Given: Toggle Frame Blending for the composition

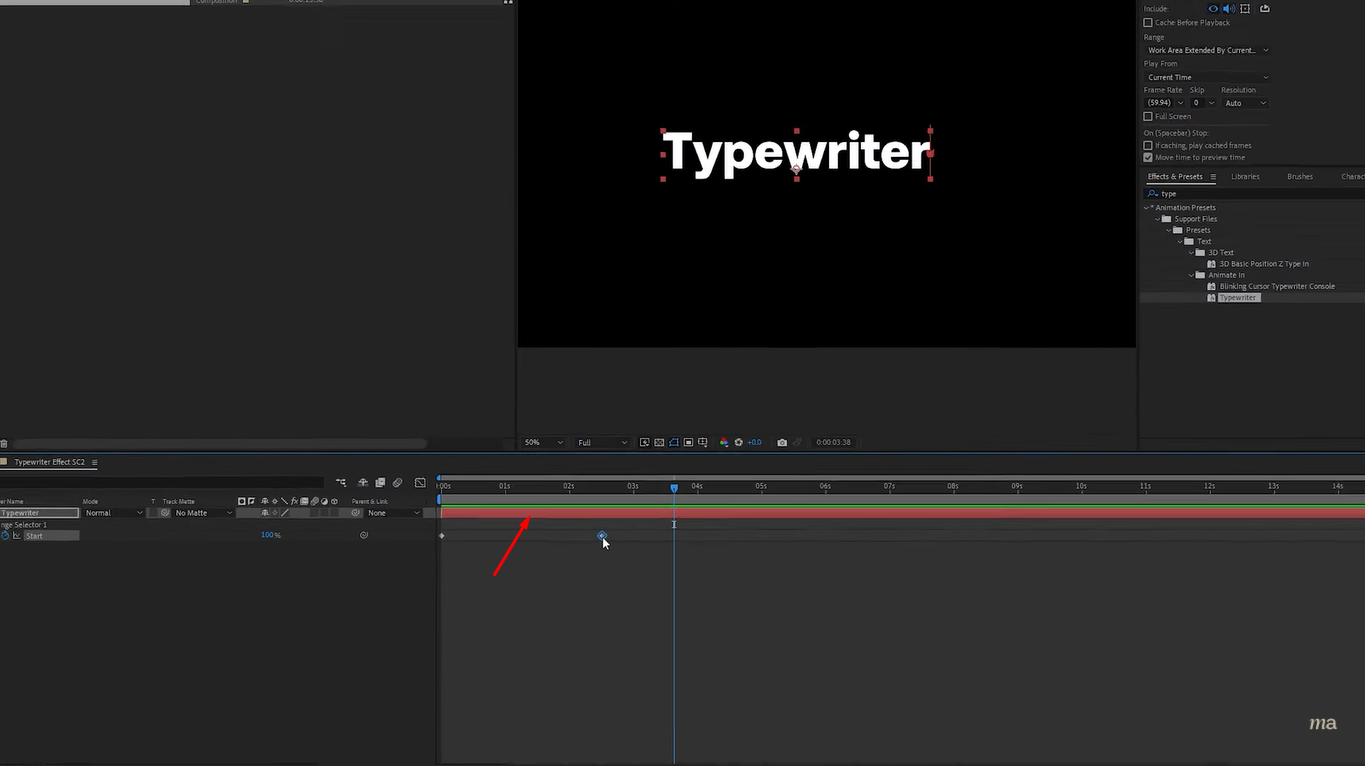Looking at the screenshot, I should [380, 482].
